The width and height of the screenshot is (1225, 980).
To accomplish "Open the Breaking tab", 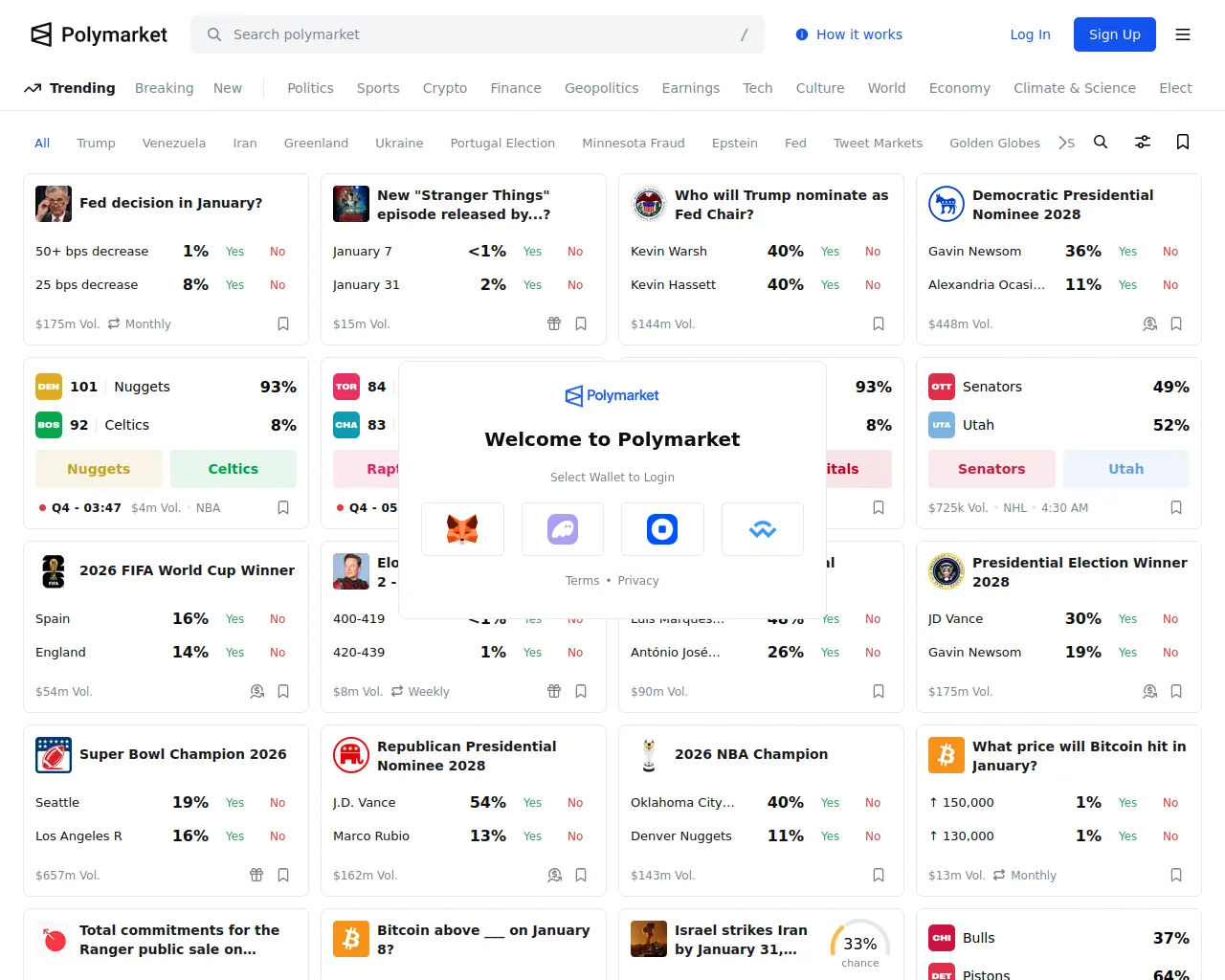I will tap(164, 88).
